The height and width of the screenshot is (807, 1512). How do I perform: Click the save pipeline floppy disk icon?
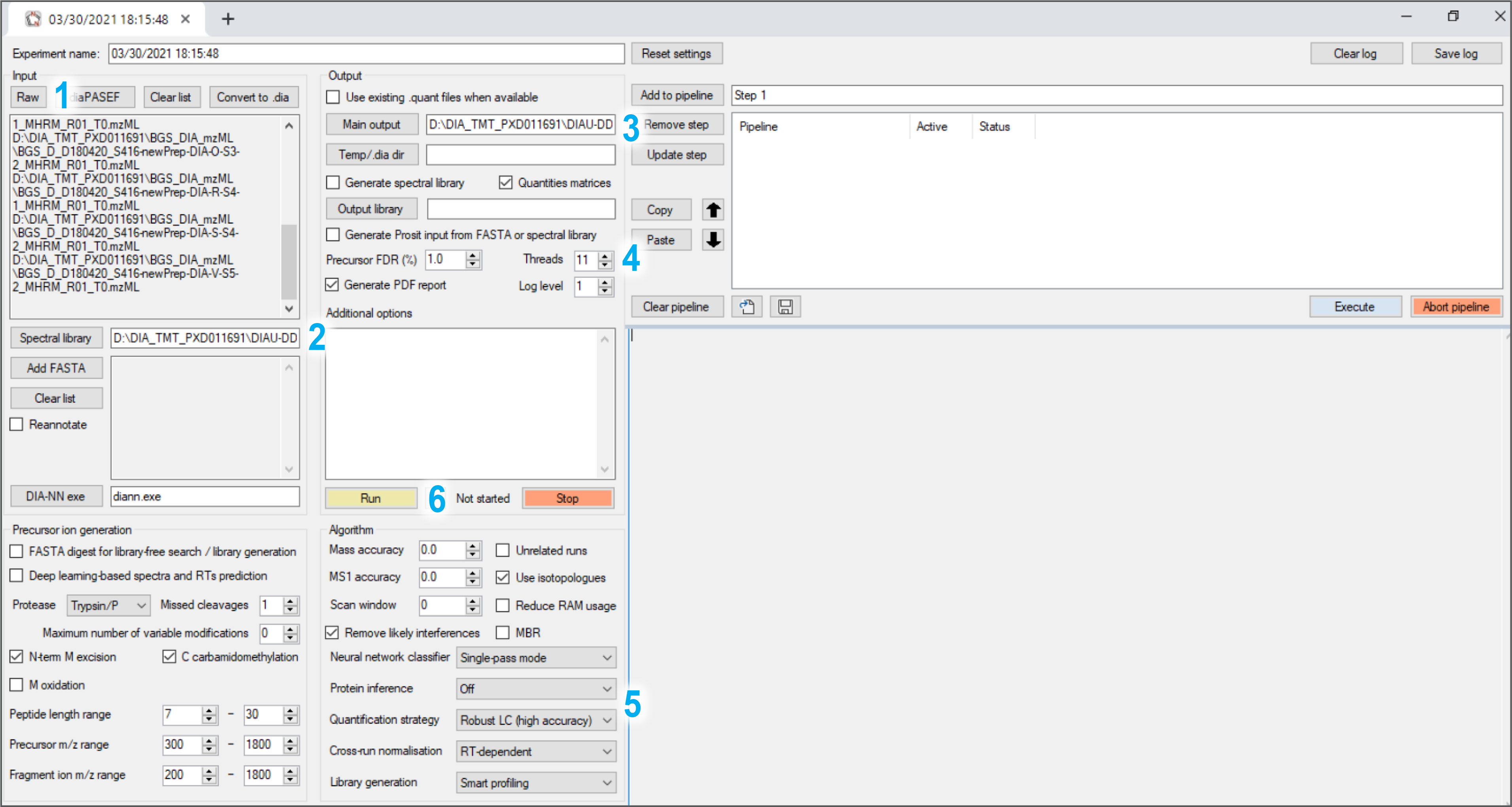785,306
